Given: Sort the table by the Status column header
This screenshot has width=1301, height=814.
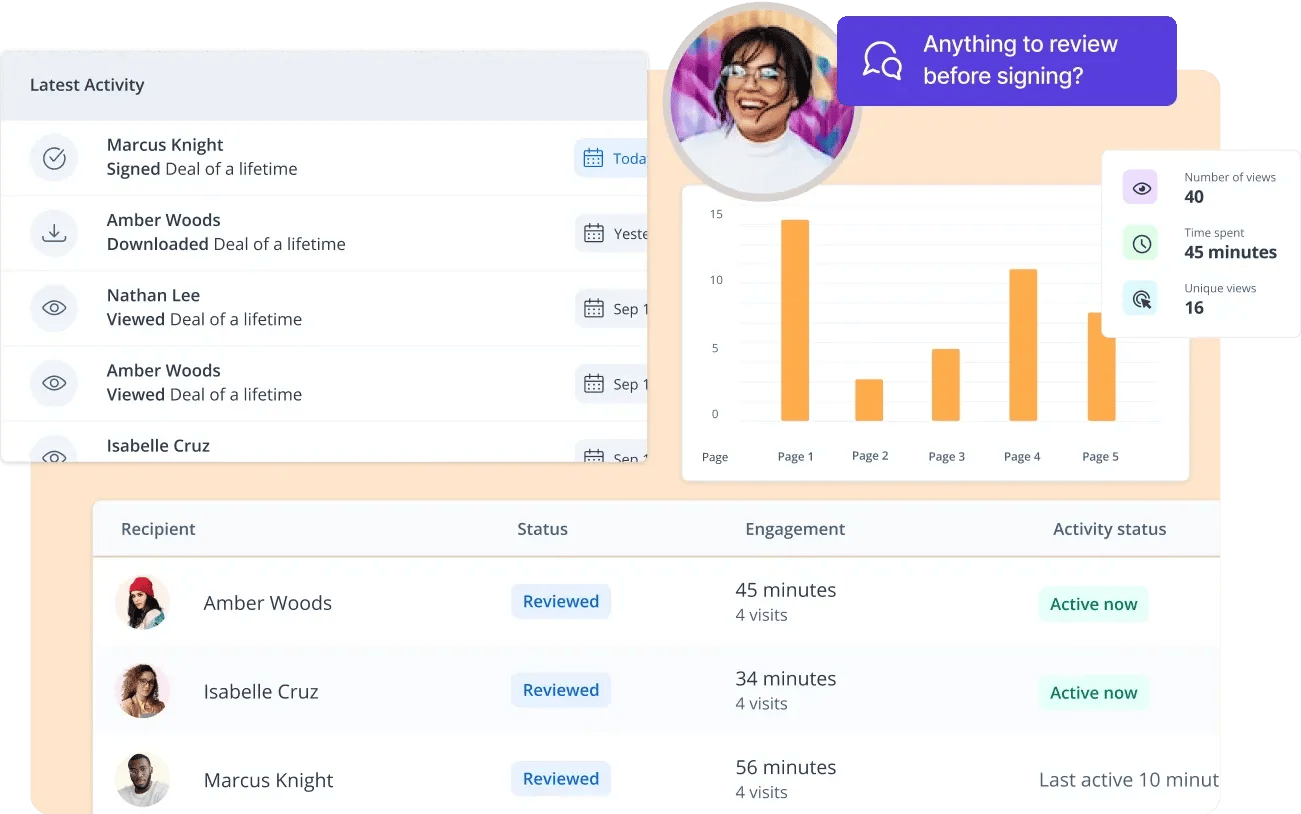Looking at the screenshot, I should tap(542, 529).
